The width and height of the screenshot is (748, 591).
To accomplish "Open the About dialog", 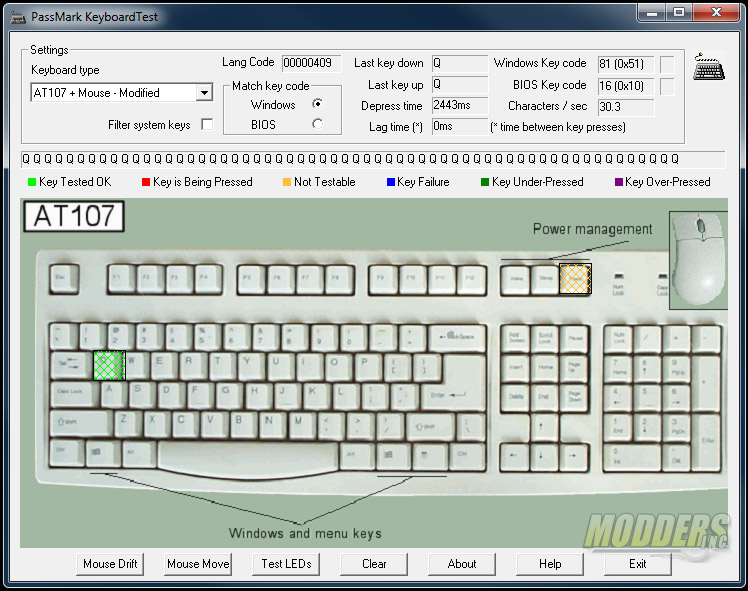I will pyautogui.click(x=462, y=564).
